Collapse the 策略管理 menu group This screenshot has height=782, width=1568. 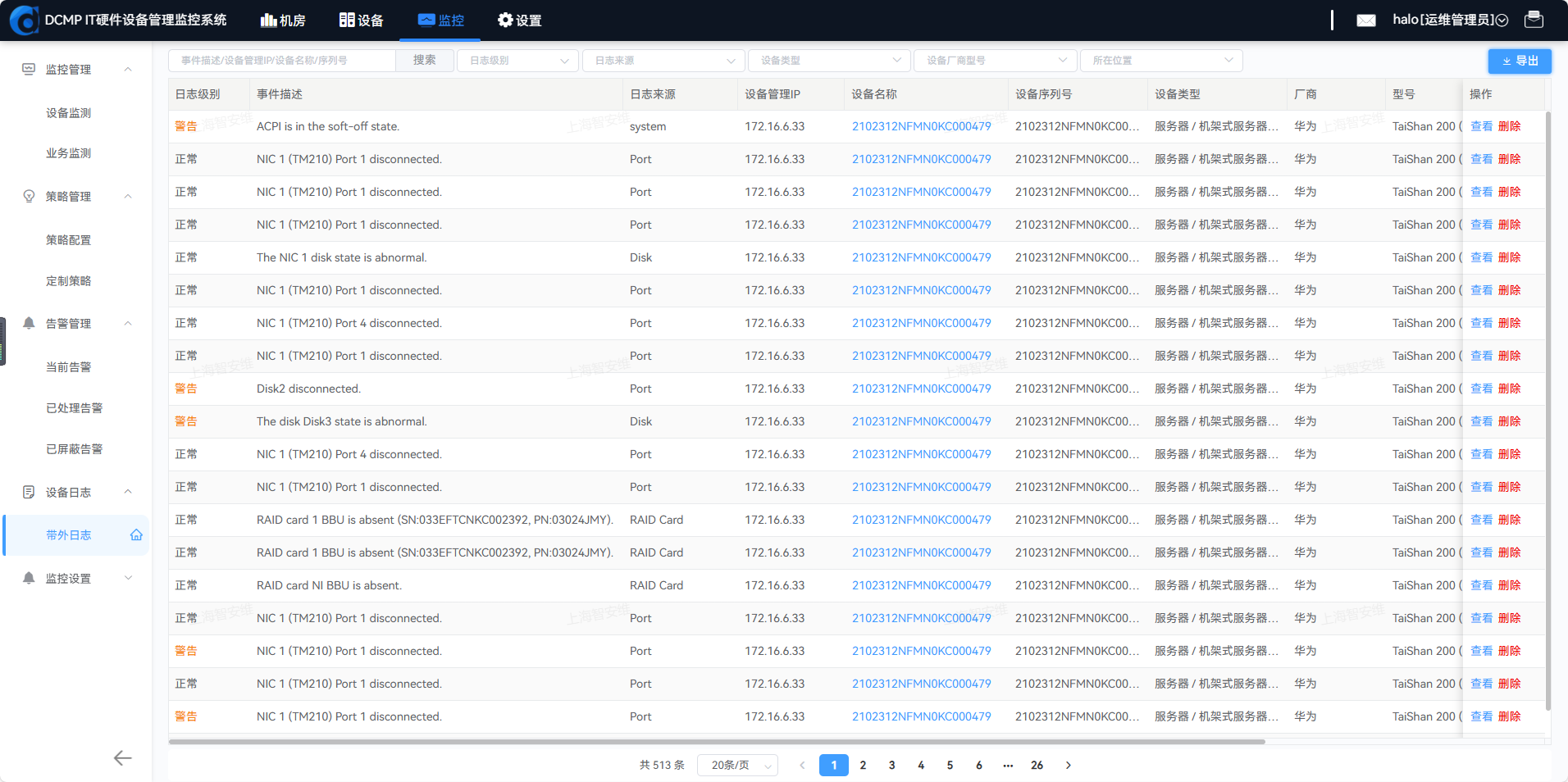pyautogui.click(x=128, y=197)
